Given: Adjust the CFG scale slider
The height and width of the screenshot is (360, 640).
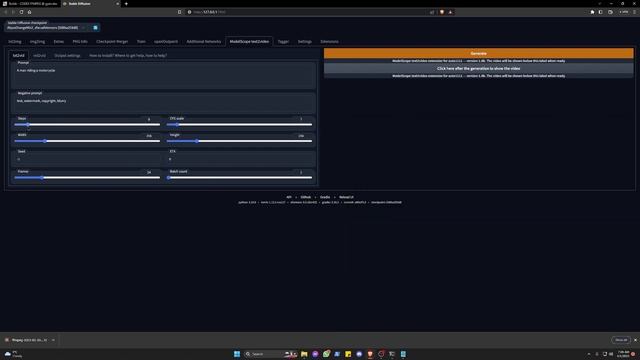Looking at the screenshot, I should 239,124.
